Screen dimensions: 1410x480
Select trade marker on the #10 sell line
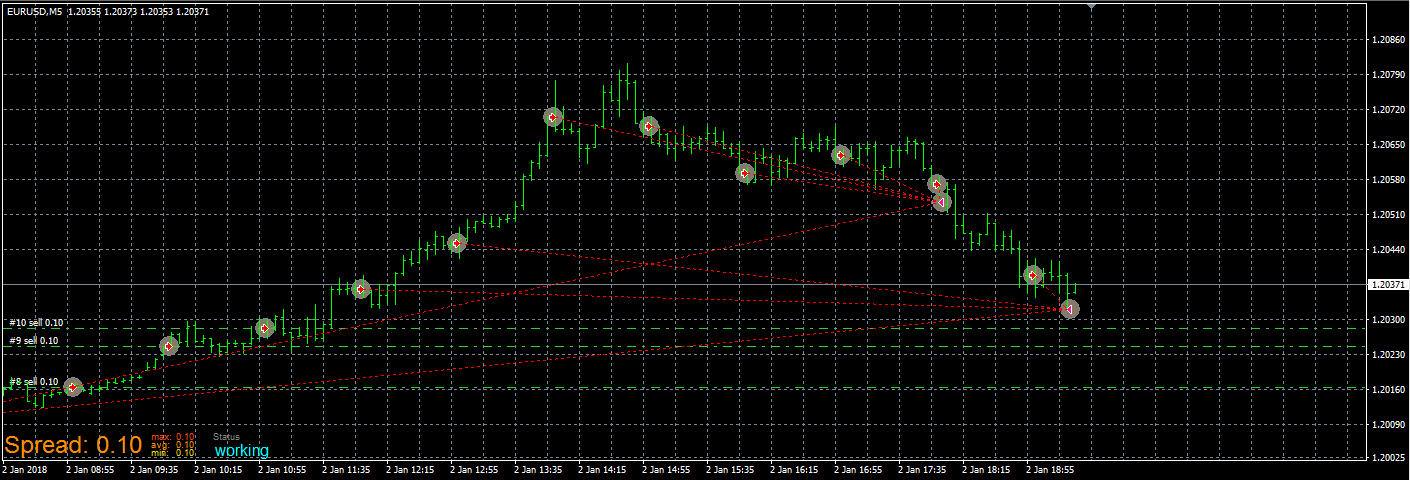[264, 328]
